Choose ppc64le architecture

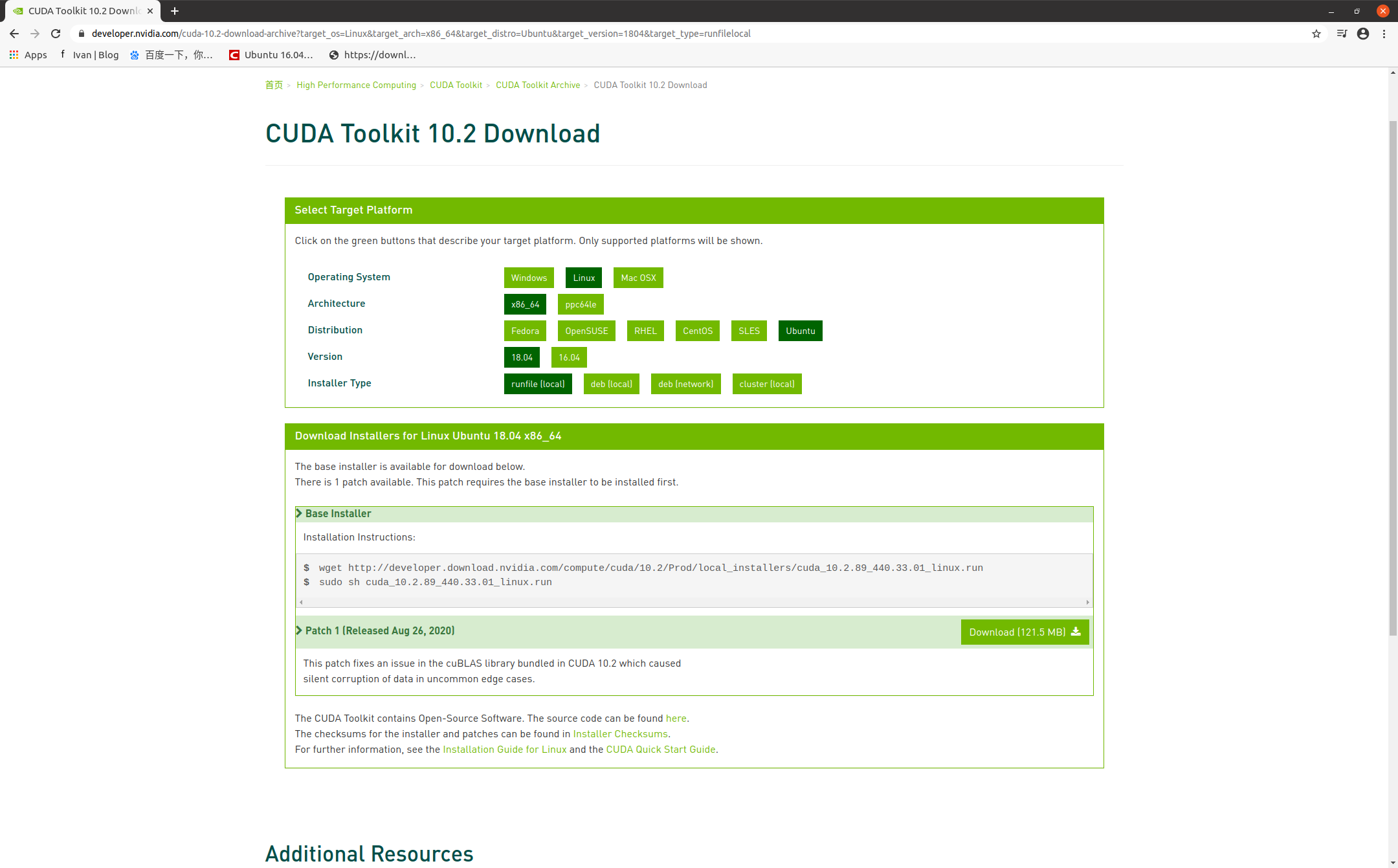[x=581, y=304]
